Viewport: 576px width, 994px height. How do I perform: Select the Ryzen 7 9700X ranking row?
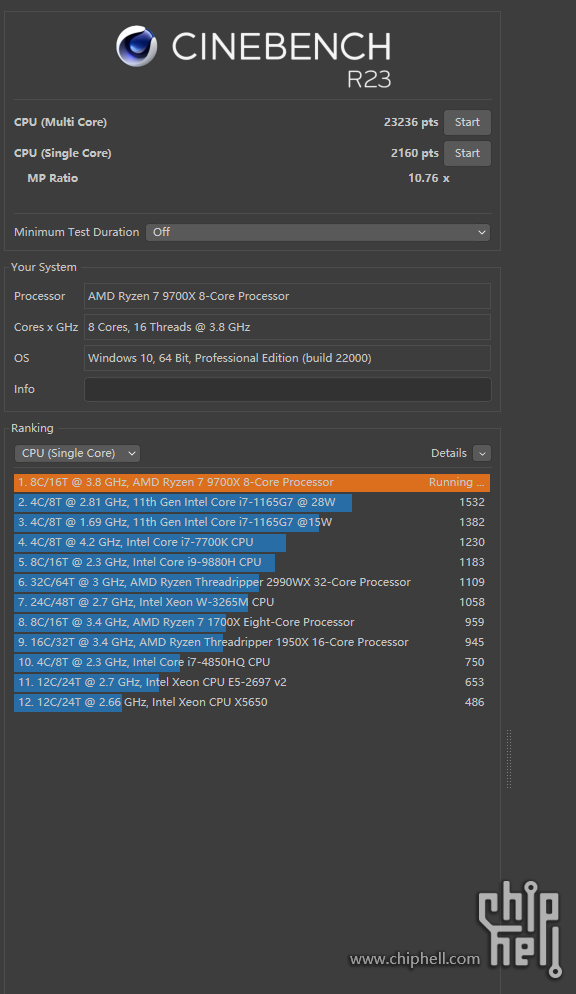click(x=252, y=482)
